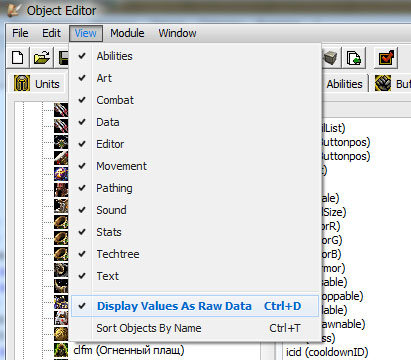Toggle the Editor view category
This screenshot has width=411, height=360.
pos(195,144)
